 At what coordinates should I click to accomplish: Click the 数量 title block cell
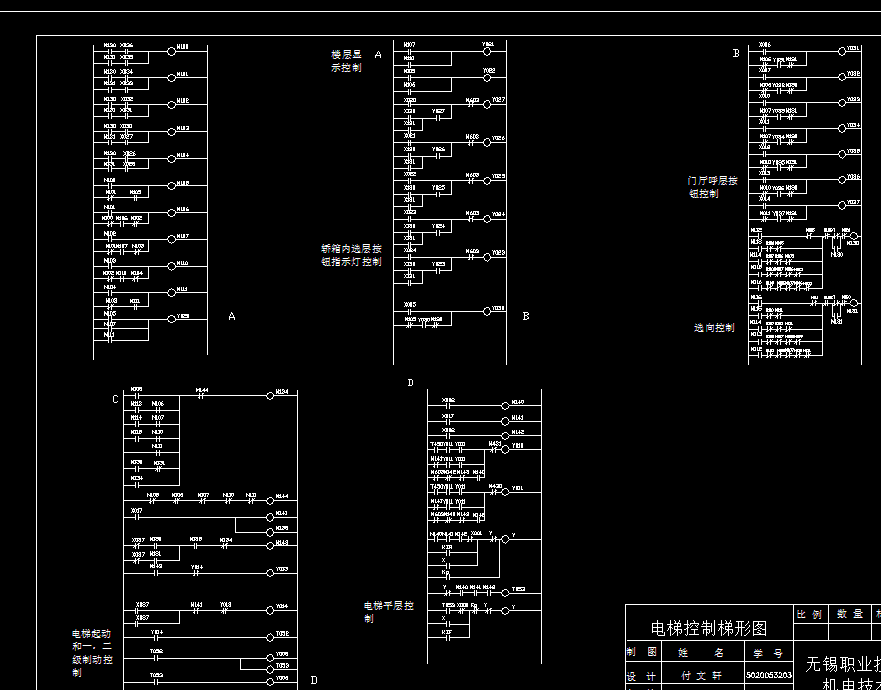tap(850, 614)
